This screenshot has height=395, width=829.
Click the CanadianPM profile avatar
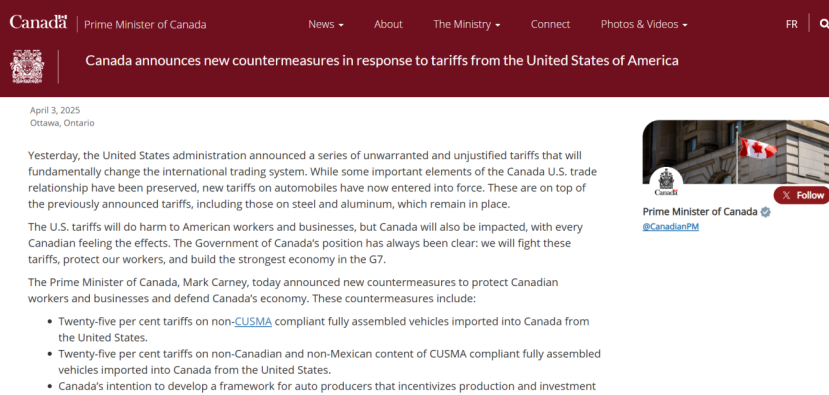666,182
